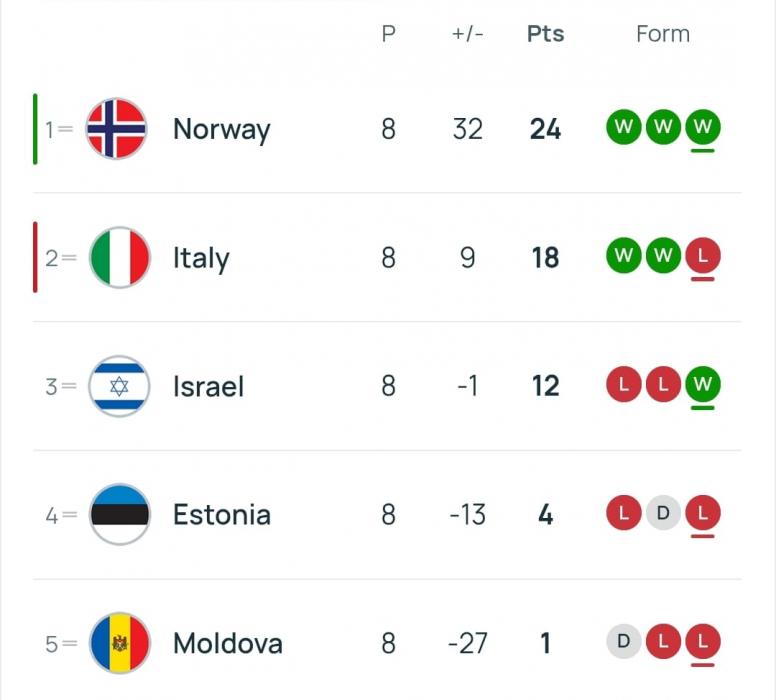Click Moldova's grey draw form badge
Image resolution: width=776 pixels, height=700 pixels.
click(x=623, y=642)
